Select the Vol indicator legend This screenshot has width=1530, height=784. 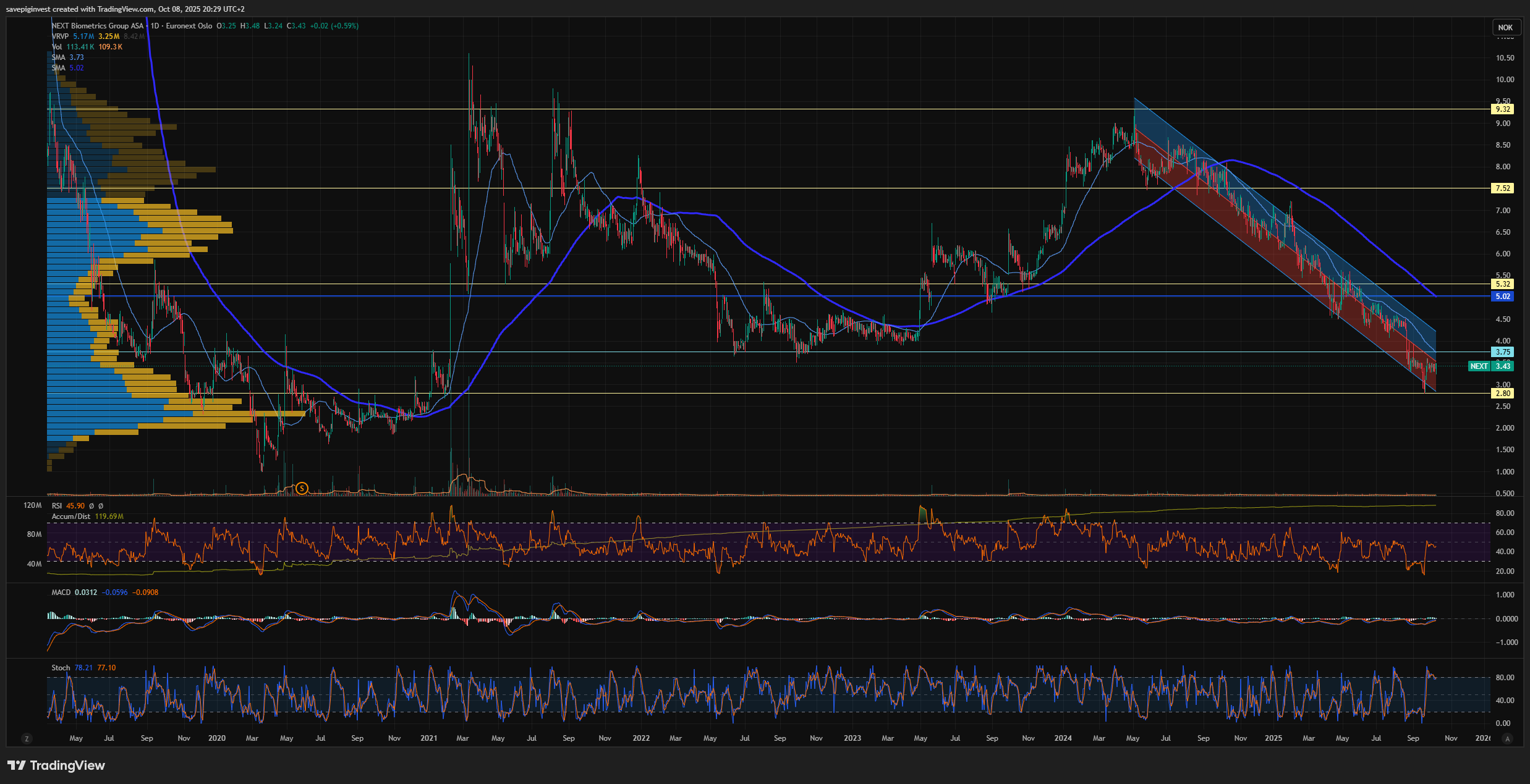click(57, 47)
